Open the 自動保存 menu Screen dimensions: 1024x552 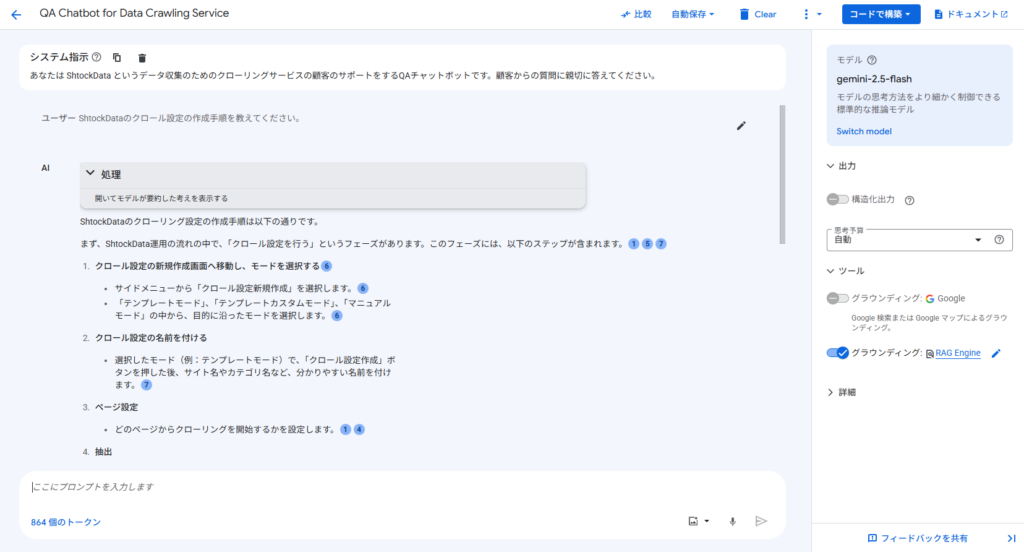tap(692, 14)
